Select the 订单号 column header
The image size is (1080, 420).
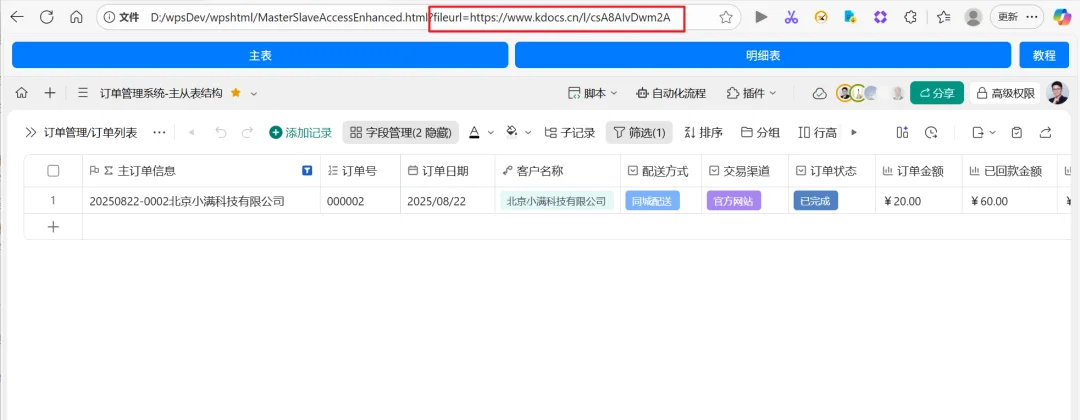coord(360,171)
